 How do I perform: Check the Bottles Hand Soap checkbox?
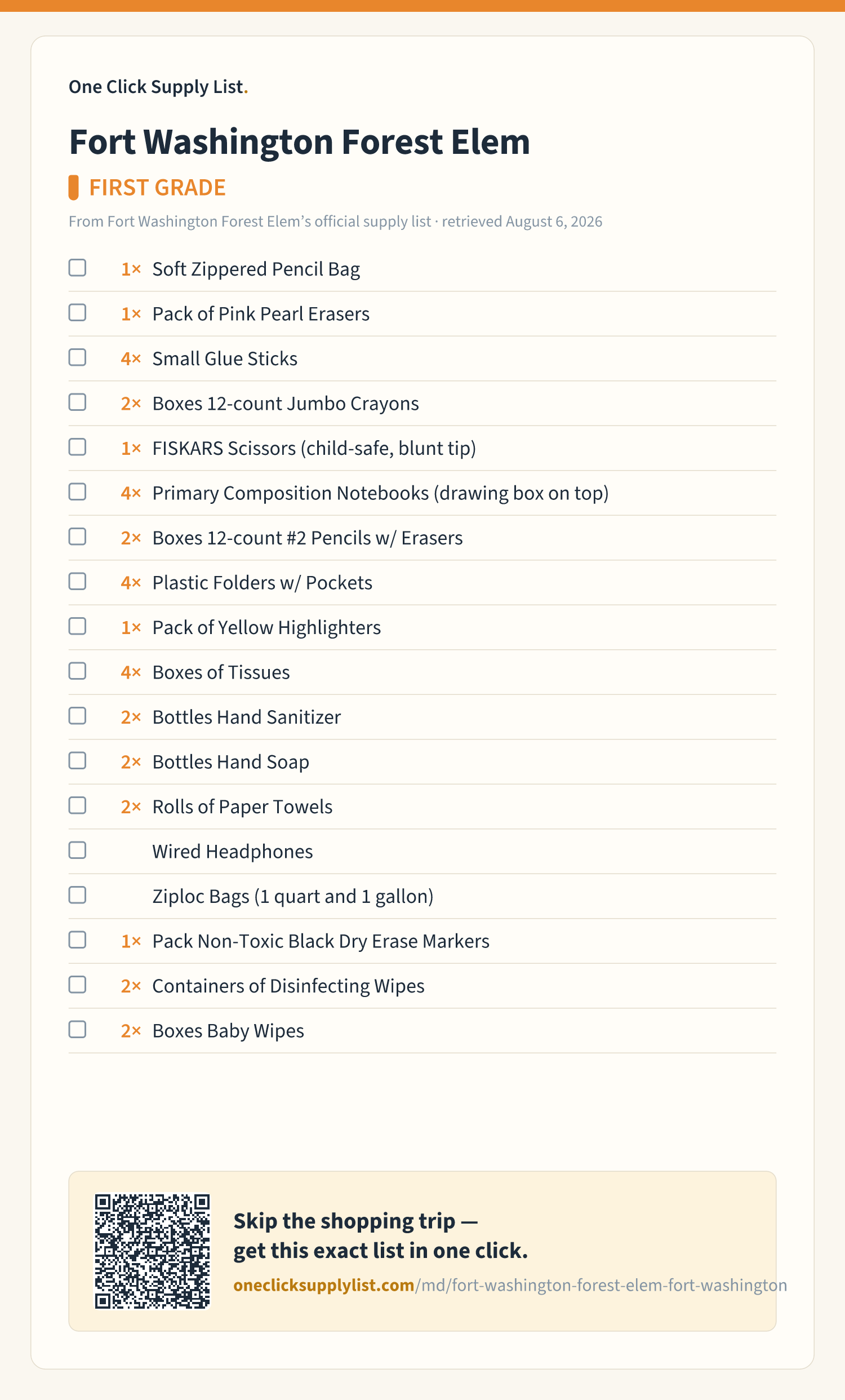click(77, 761)
